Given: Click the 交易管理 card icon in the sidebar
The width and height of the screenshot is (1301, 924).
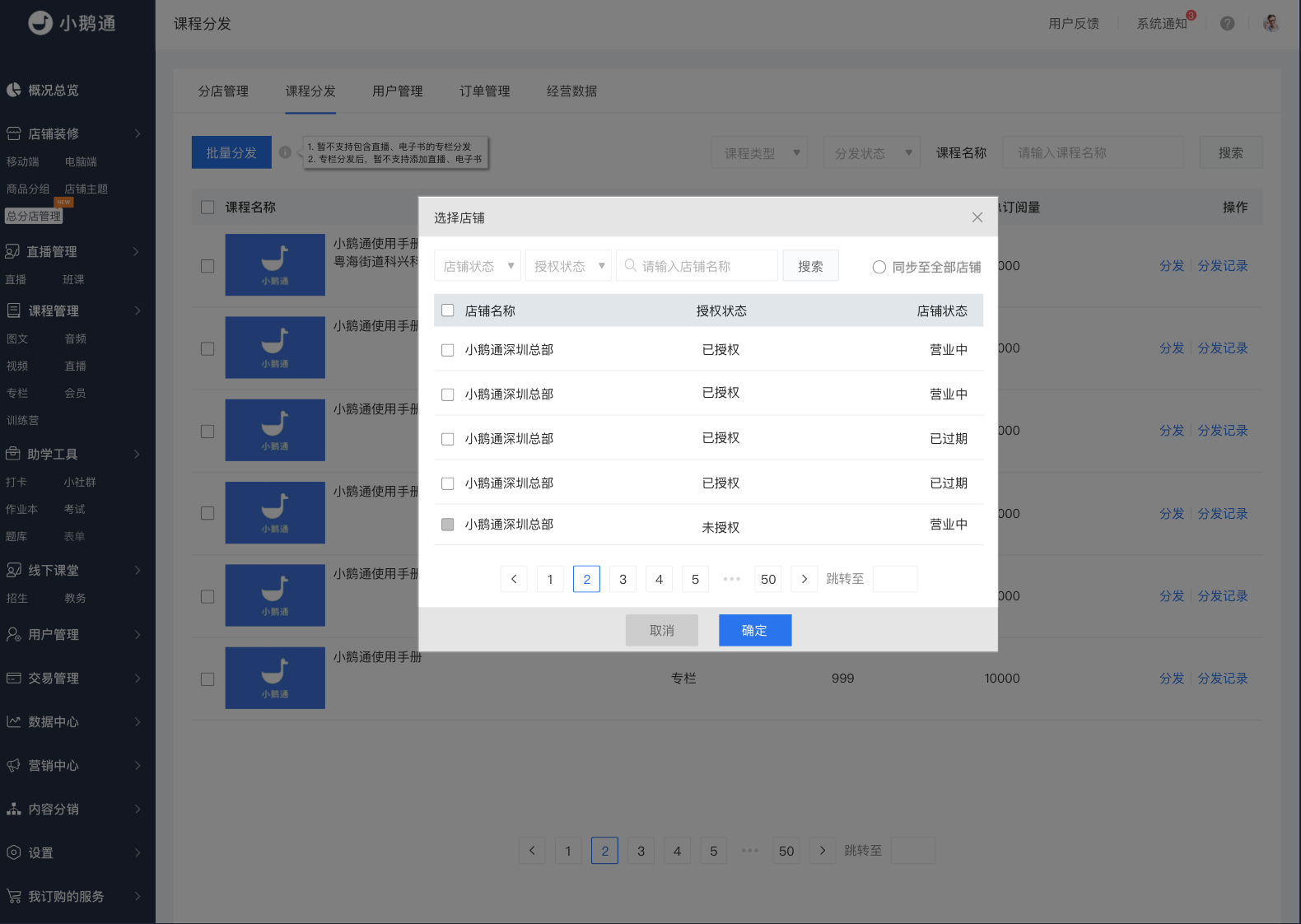Looking at the screenshot, I should [14, 678].
